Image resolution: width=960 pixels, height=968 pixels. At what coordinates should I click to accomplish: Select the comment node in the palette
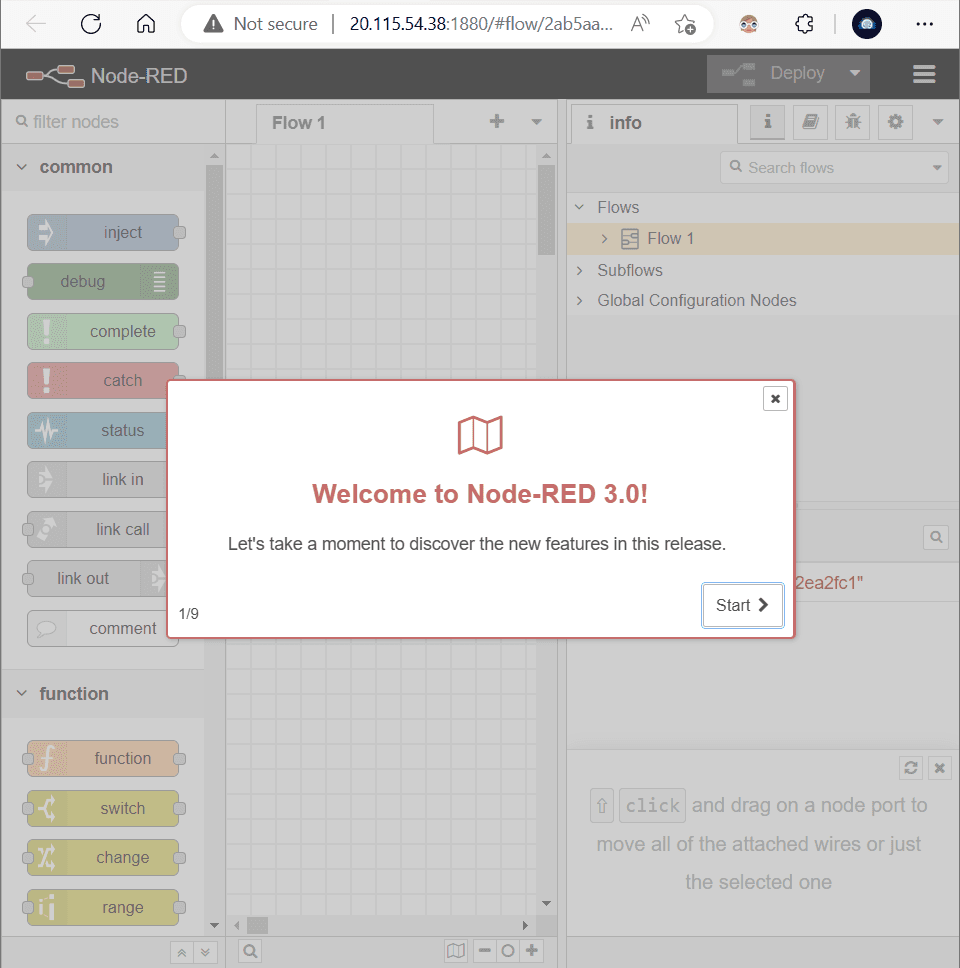(97, 628)
